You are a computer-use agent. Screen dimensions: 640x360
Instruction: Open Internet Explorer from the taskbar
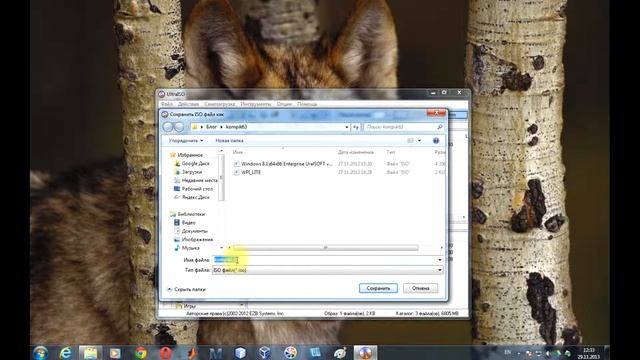[x=65, y=353]
